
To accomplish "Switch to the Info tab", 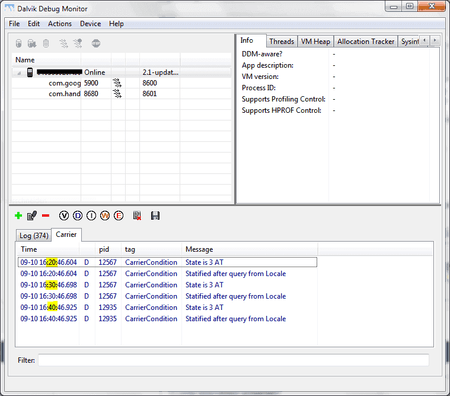I will pyautogui.click(x=247, y=40).
